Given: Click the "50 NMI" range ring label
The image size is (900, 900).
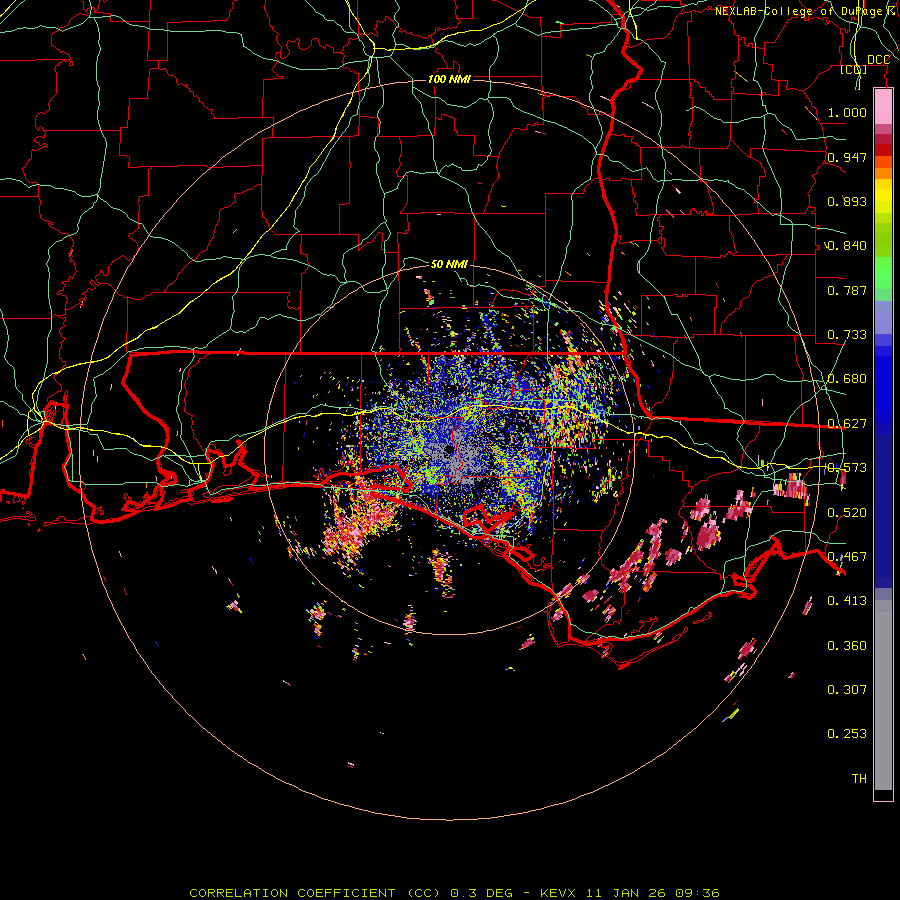Looking at the screenshot, I should point(449,264).
